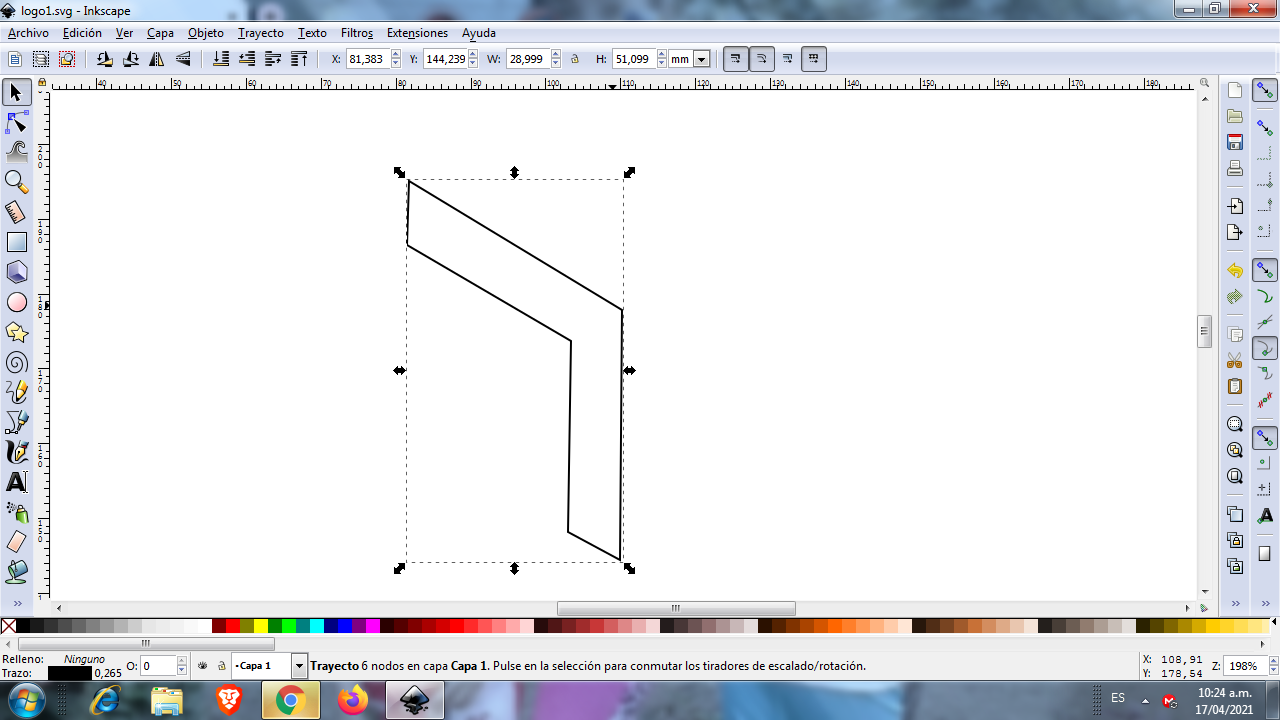Click the no-color X swatch
This screenshot has width=1280, height=720.
pyautogui.click(x=8, y=626)
